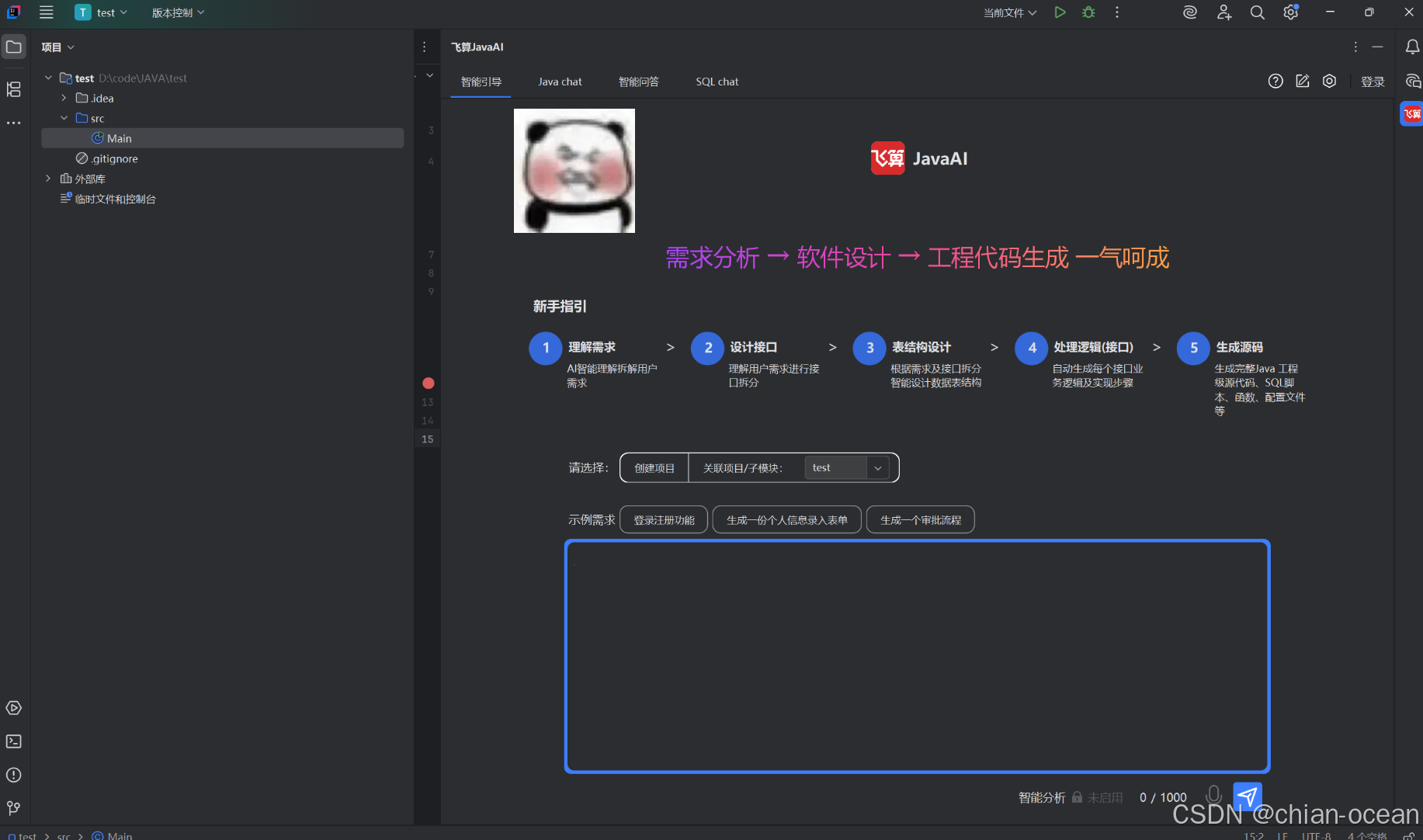Click Main in bottom breadcrumb

click(x=113, y=835)
